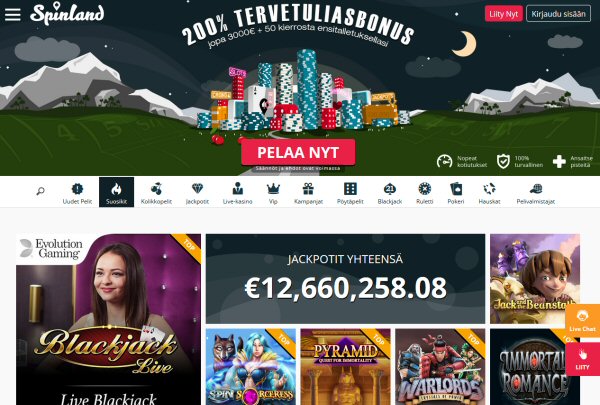The image size is (600, 405).
Task: Open Live Chat widget
Action: click(582, 320)
